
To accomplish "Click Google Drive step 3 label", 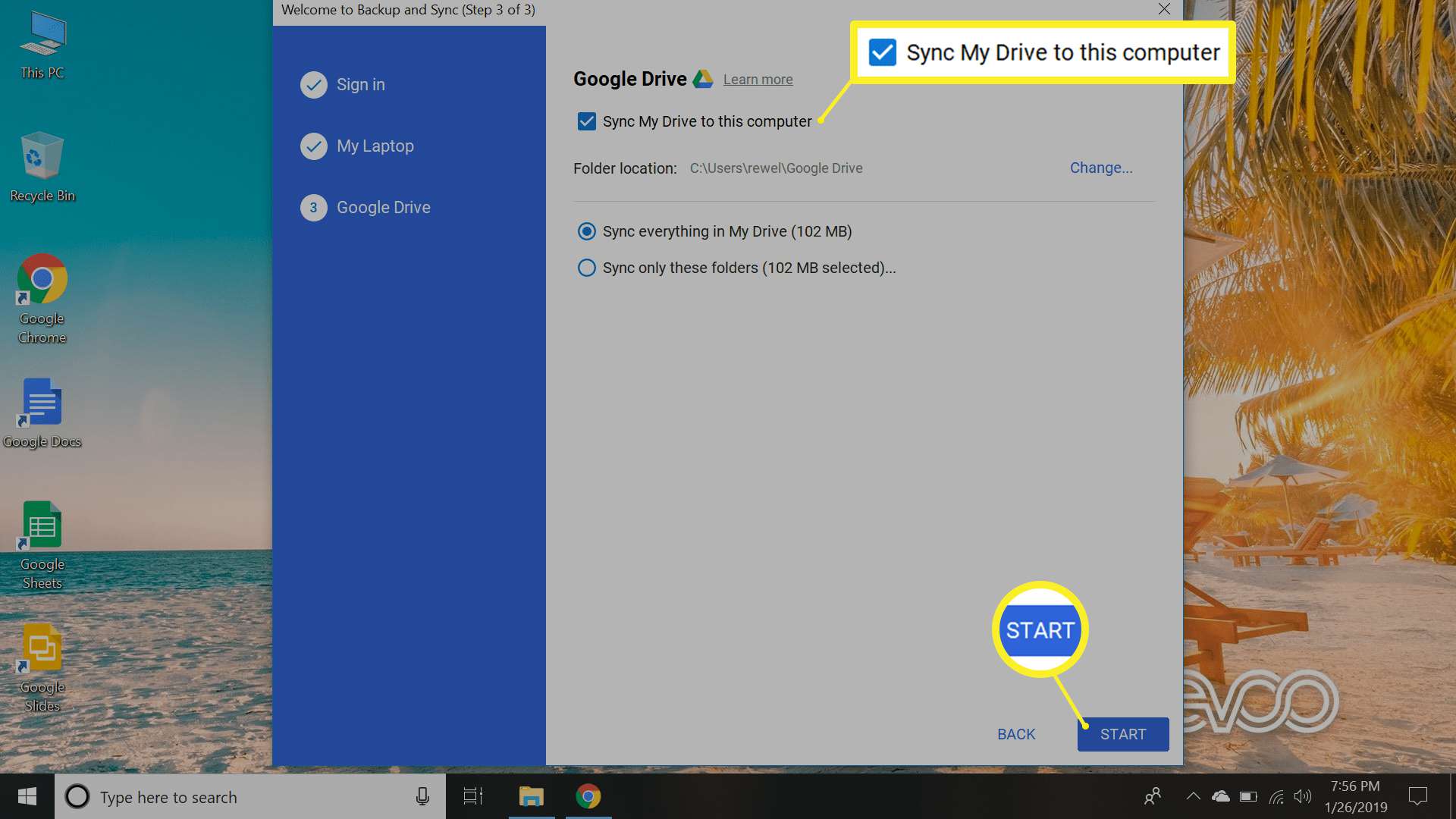I will click(384, 207).
